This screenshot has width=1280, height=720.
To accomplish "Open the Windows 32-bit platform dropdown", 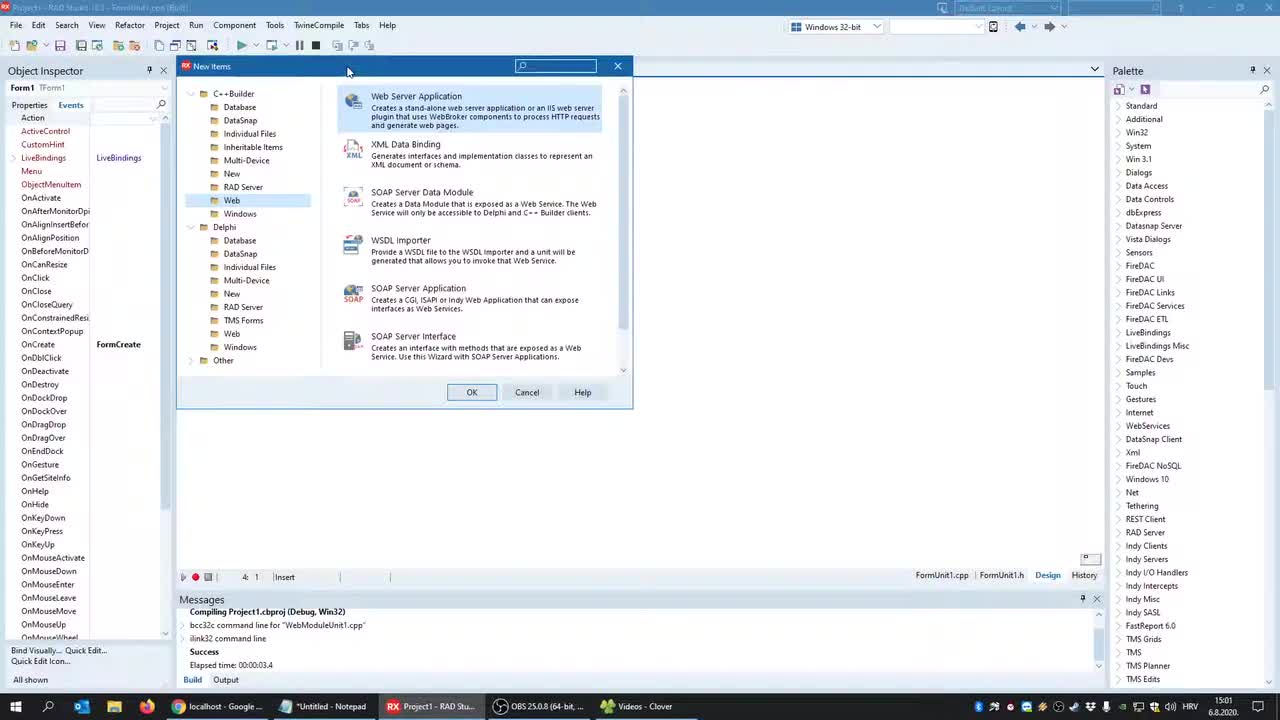I will tap(876, 26).
